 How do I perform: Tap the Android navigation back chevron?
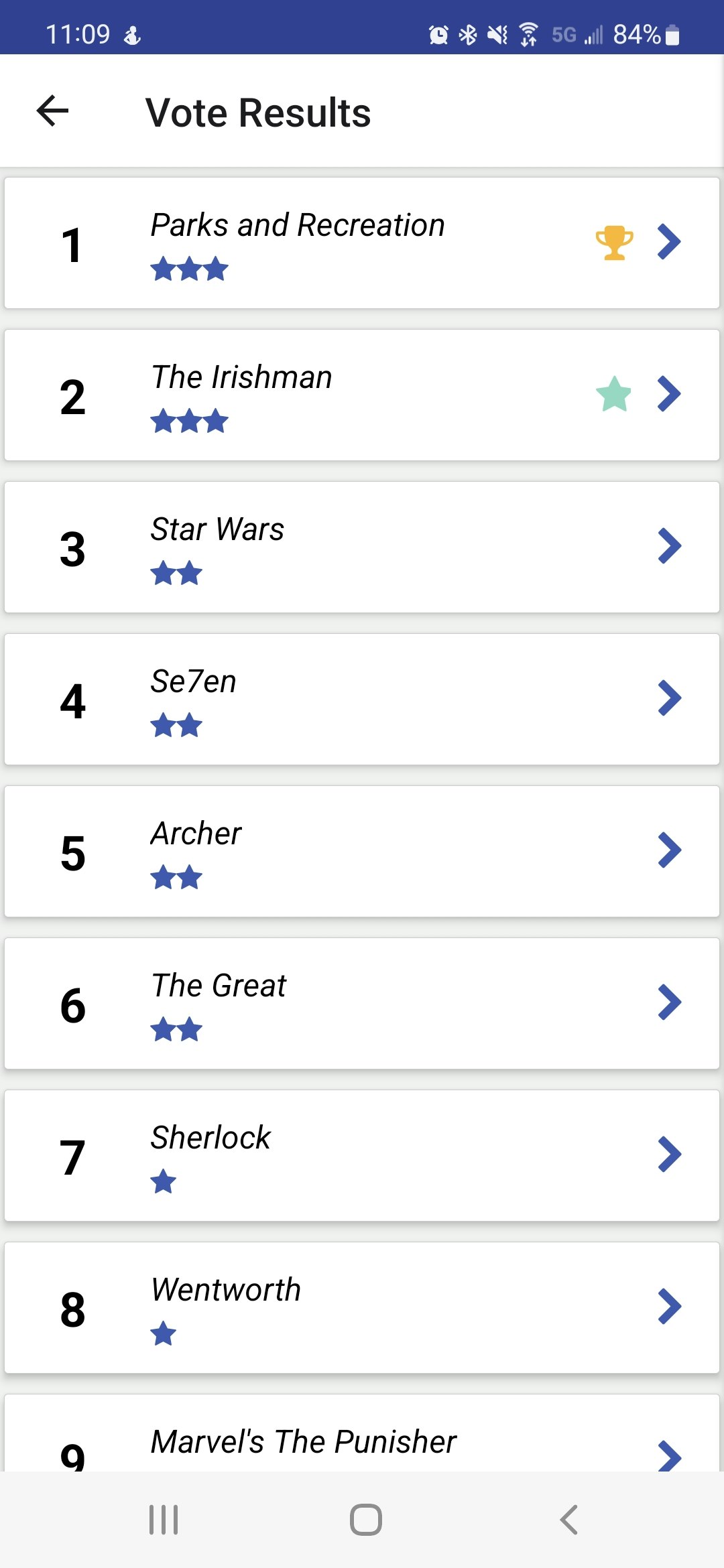tap(568, 1520)
